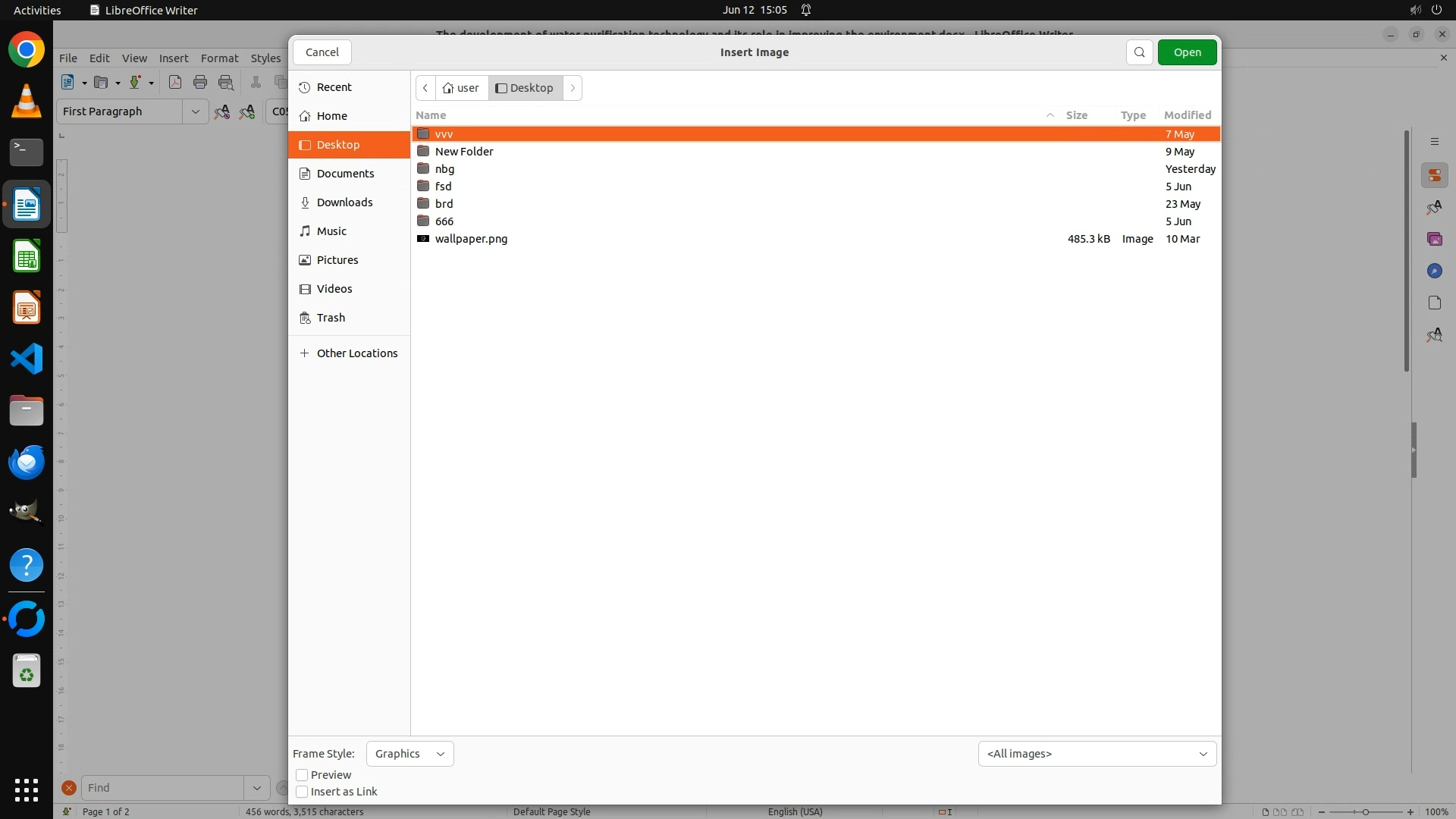
Task: Click Export as PDF toolbar icon
Action: [x=175, y=83]
